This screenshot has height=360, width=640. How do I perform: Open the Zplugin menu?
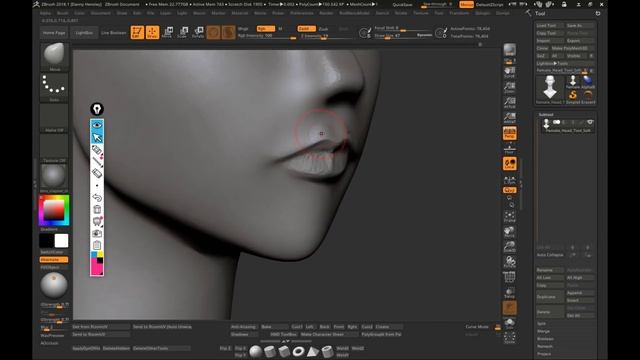tap(482, 13)
